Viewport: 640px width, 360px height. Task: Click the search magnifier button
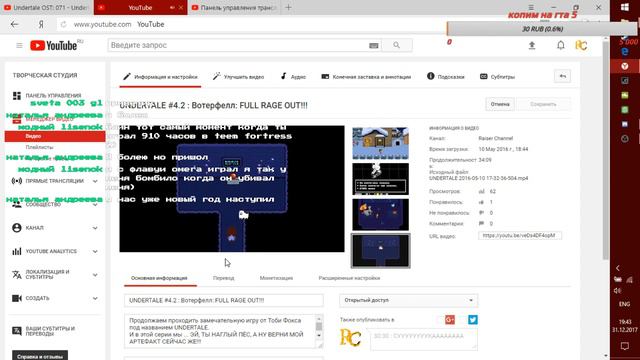[x=396, y=45]
